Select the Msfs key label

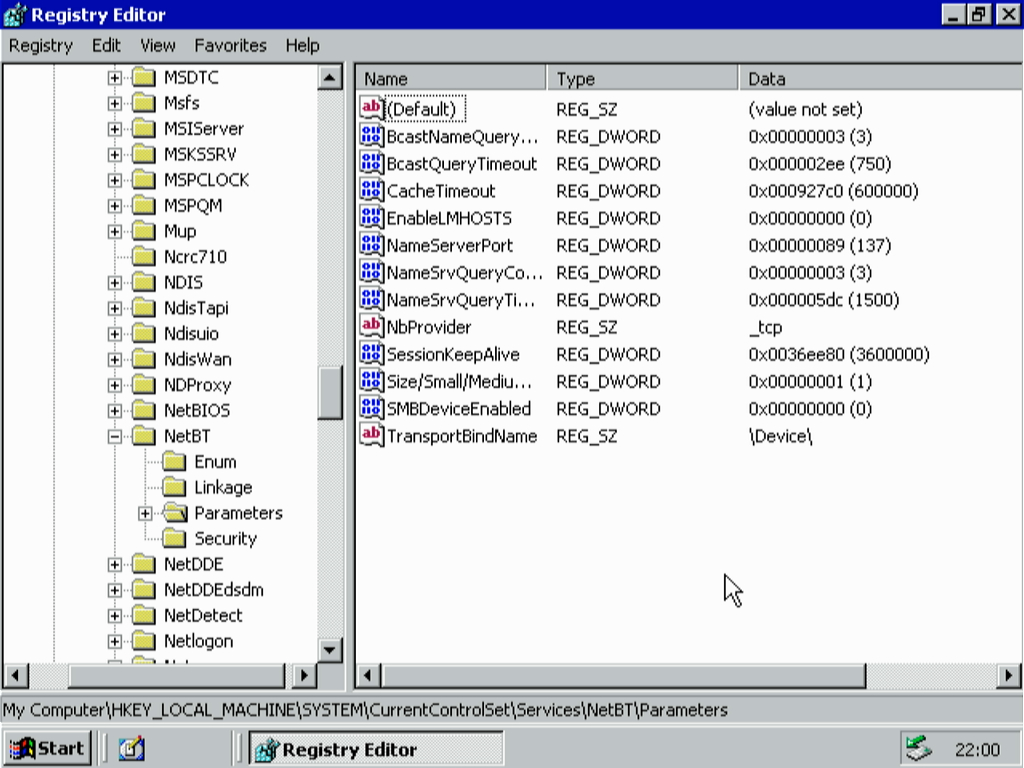pyautogui.click(x=182, y=103)
